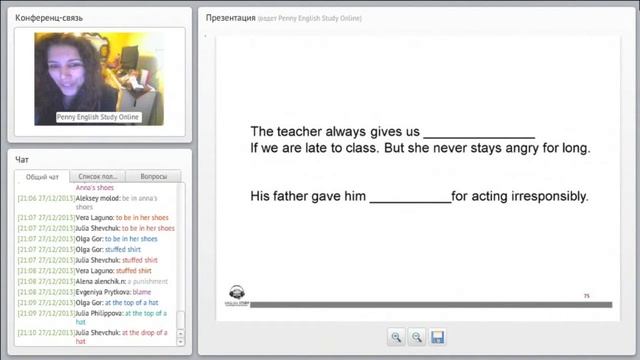This screenshot has height=360, width=640.
Task: Click the Penny English Study Online webcam video
Action: pyautogui.click(x=99, y=79)
